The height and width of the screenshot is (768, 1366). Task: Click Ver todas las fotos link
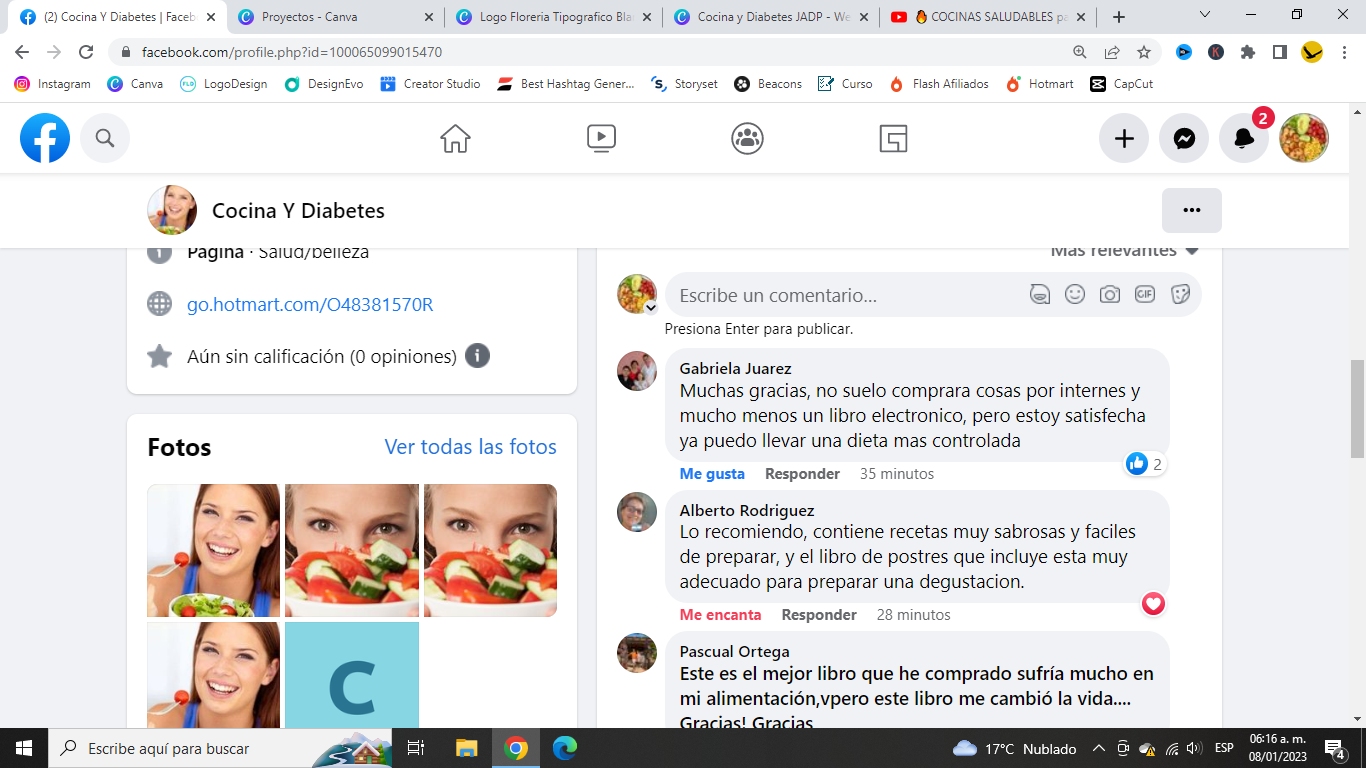[x=470, y=447]
